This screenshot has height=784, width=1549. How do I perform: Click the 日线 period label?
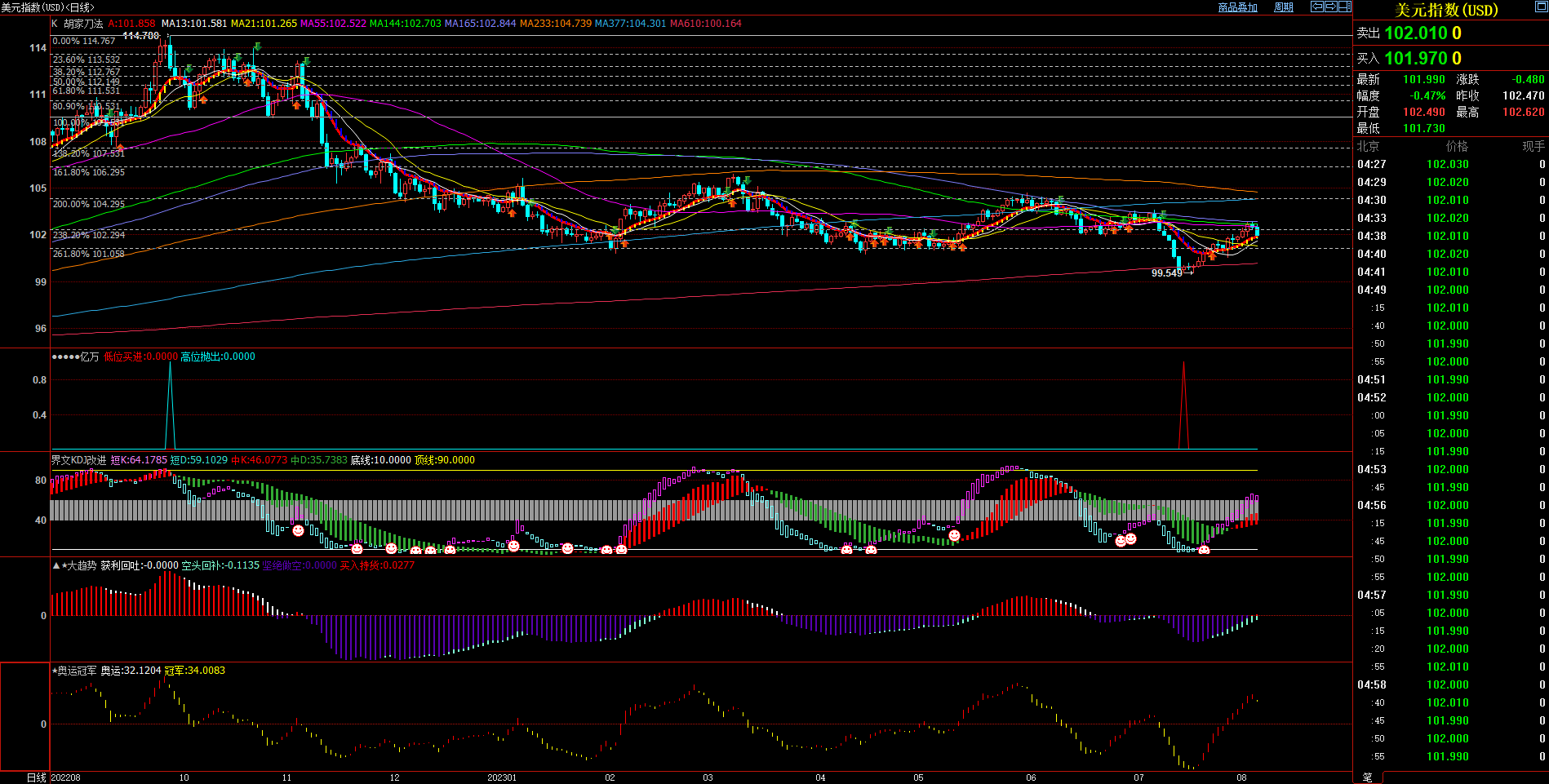[x=36, y=777]
